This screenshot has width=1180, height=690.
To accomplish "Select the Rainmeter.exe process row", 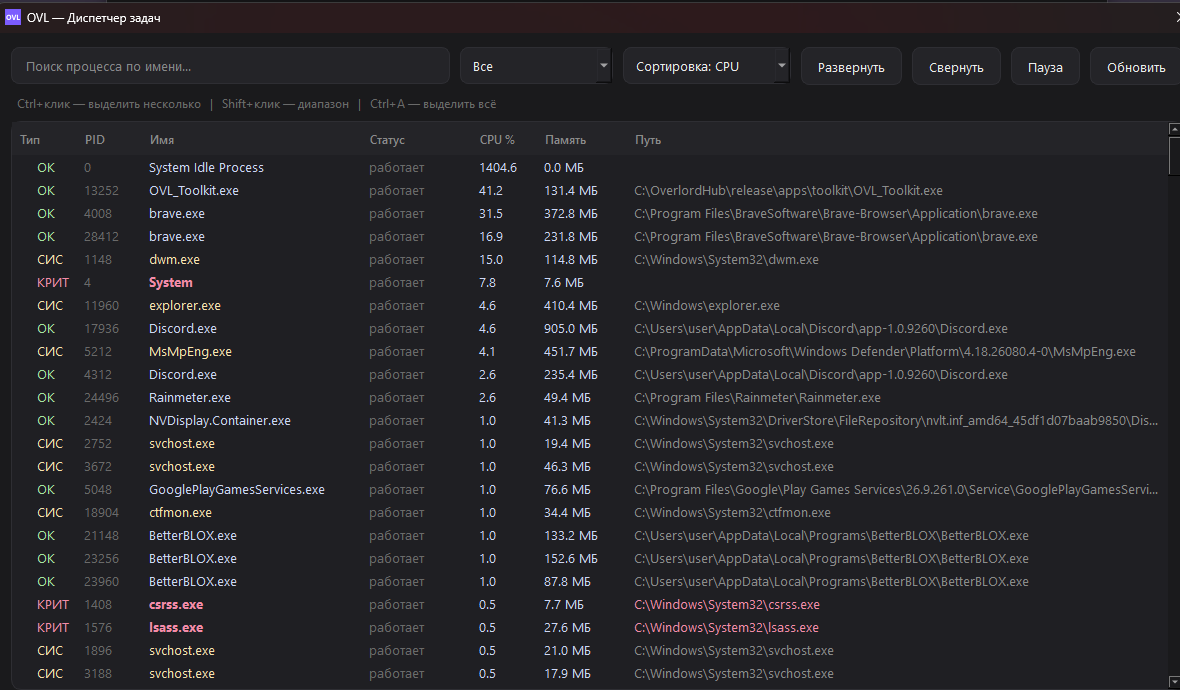I will pos(589,397).
